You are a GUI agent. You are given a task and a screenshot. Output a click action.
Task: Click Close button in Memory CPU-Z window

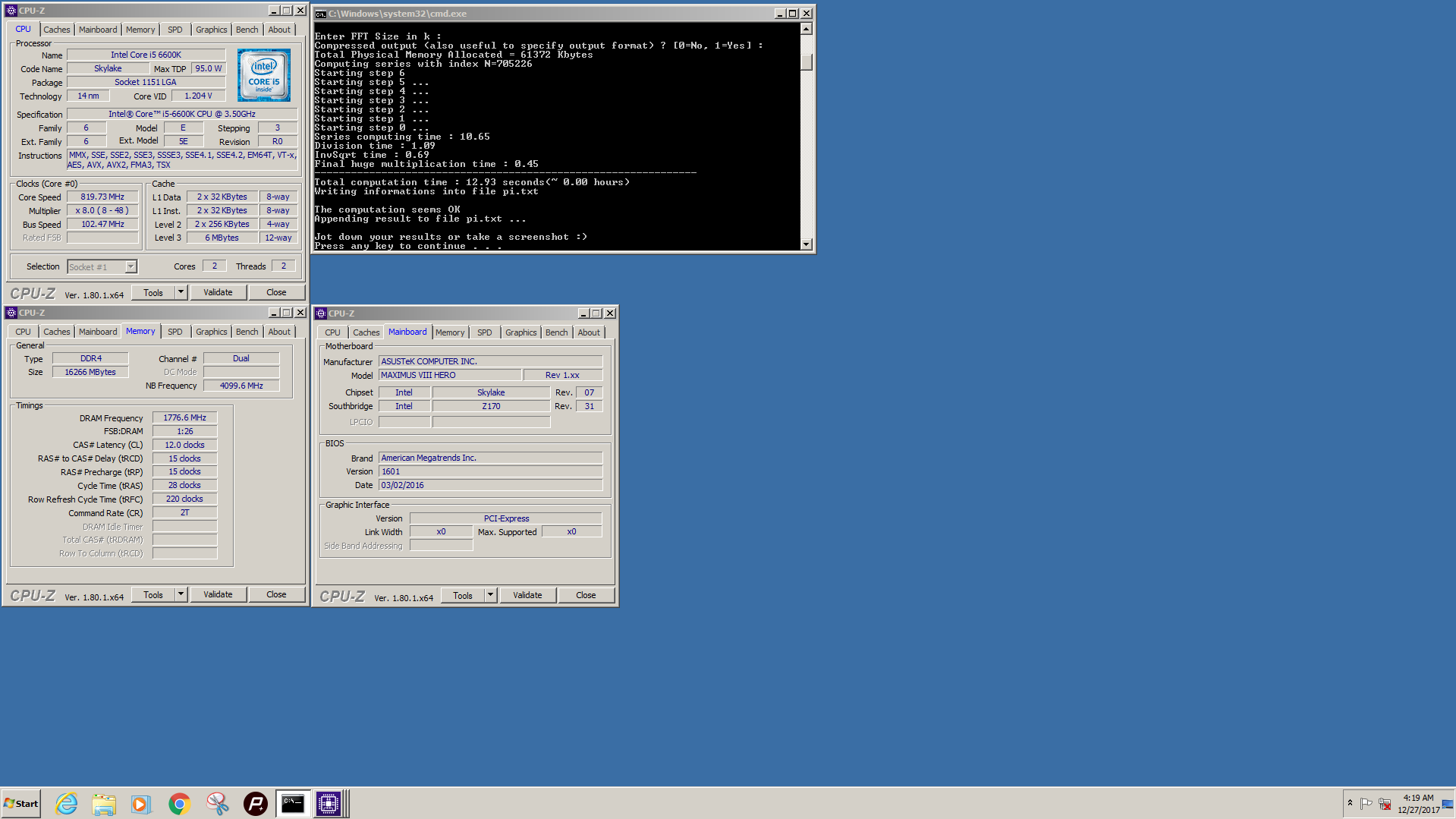(x=276, y=594)
